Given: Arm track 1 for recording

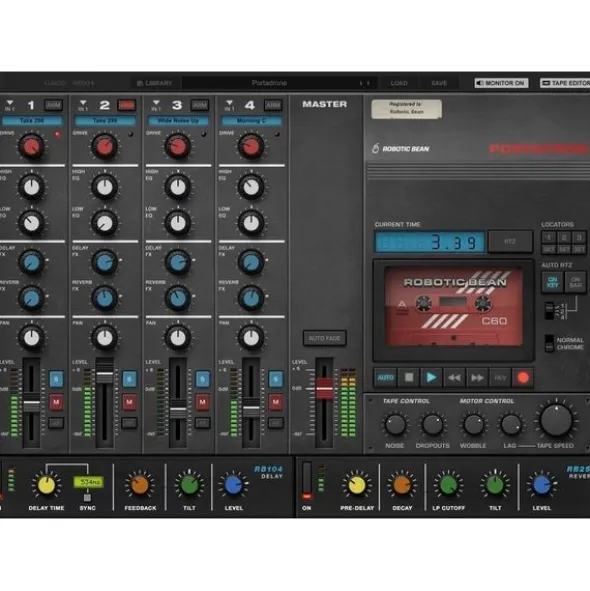Looking at the screenshot, I should 54,105.
